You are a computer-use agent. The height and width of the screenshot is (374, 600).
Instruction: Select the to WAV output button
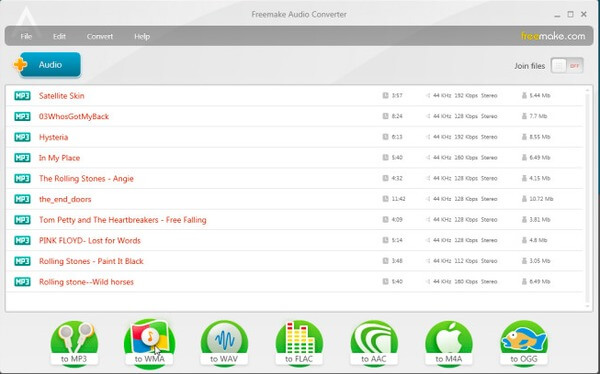pyautogui.click(x=224, y=343)
